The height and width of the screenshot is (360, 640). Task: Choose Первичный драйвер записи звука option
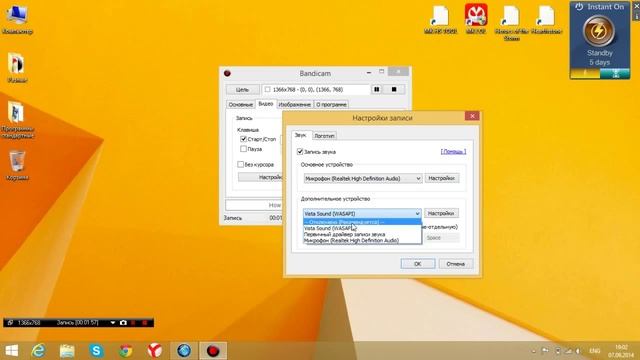(362, 234)
